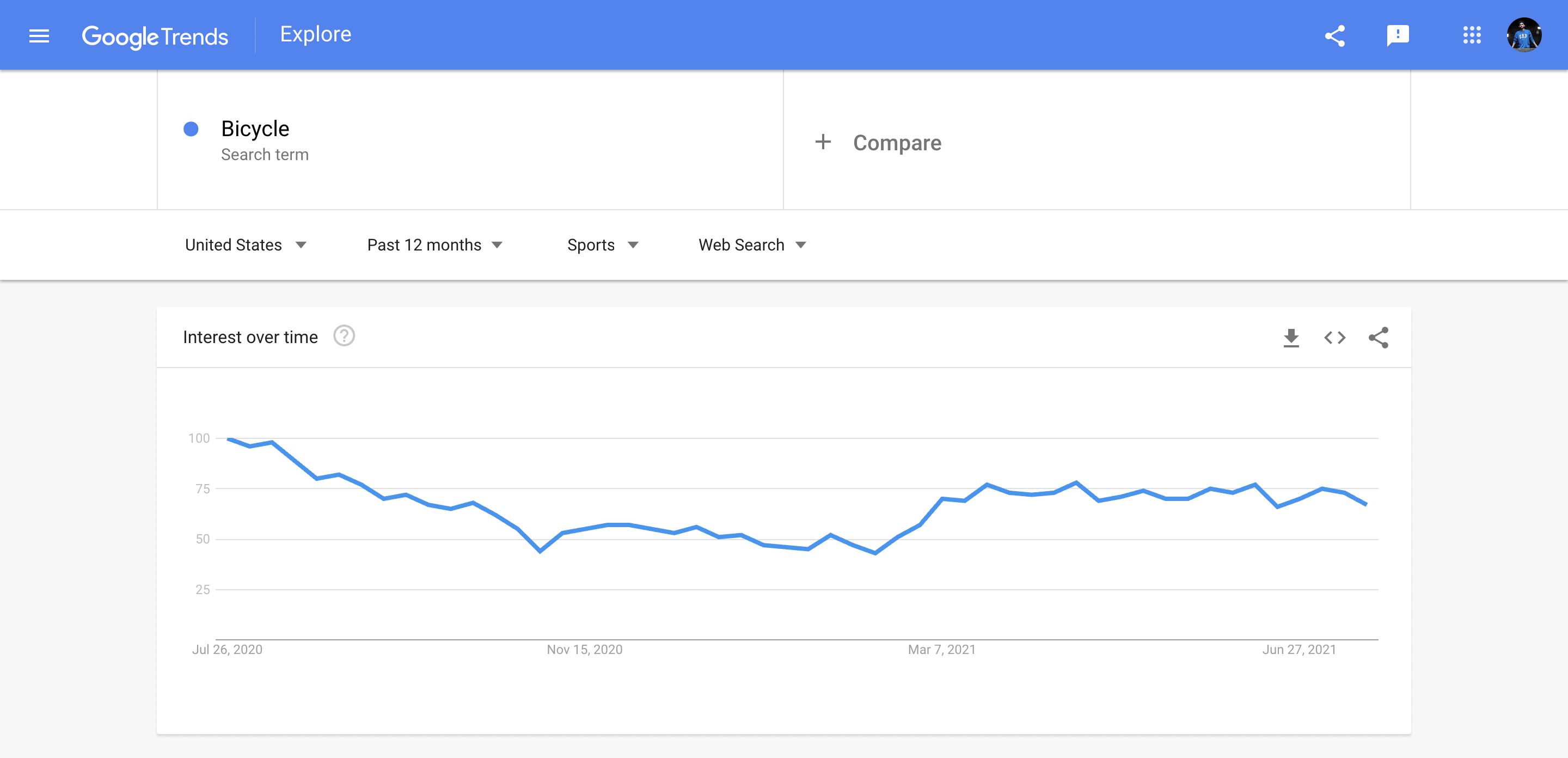Click the share icon in the header
The height and width of the screenshot is (758, 1568).
click(1335, 35)
